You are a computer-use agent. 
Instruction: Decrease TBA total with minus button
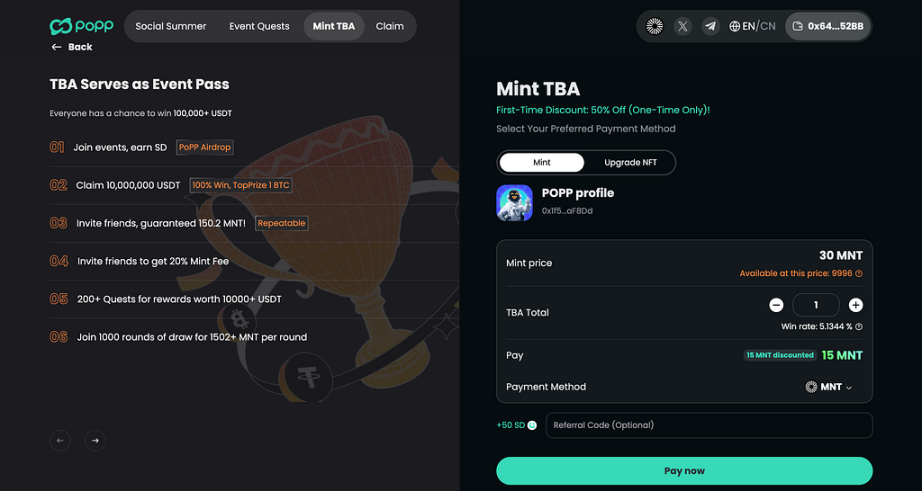[776, 305]
